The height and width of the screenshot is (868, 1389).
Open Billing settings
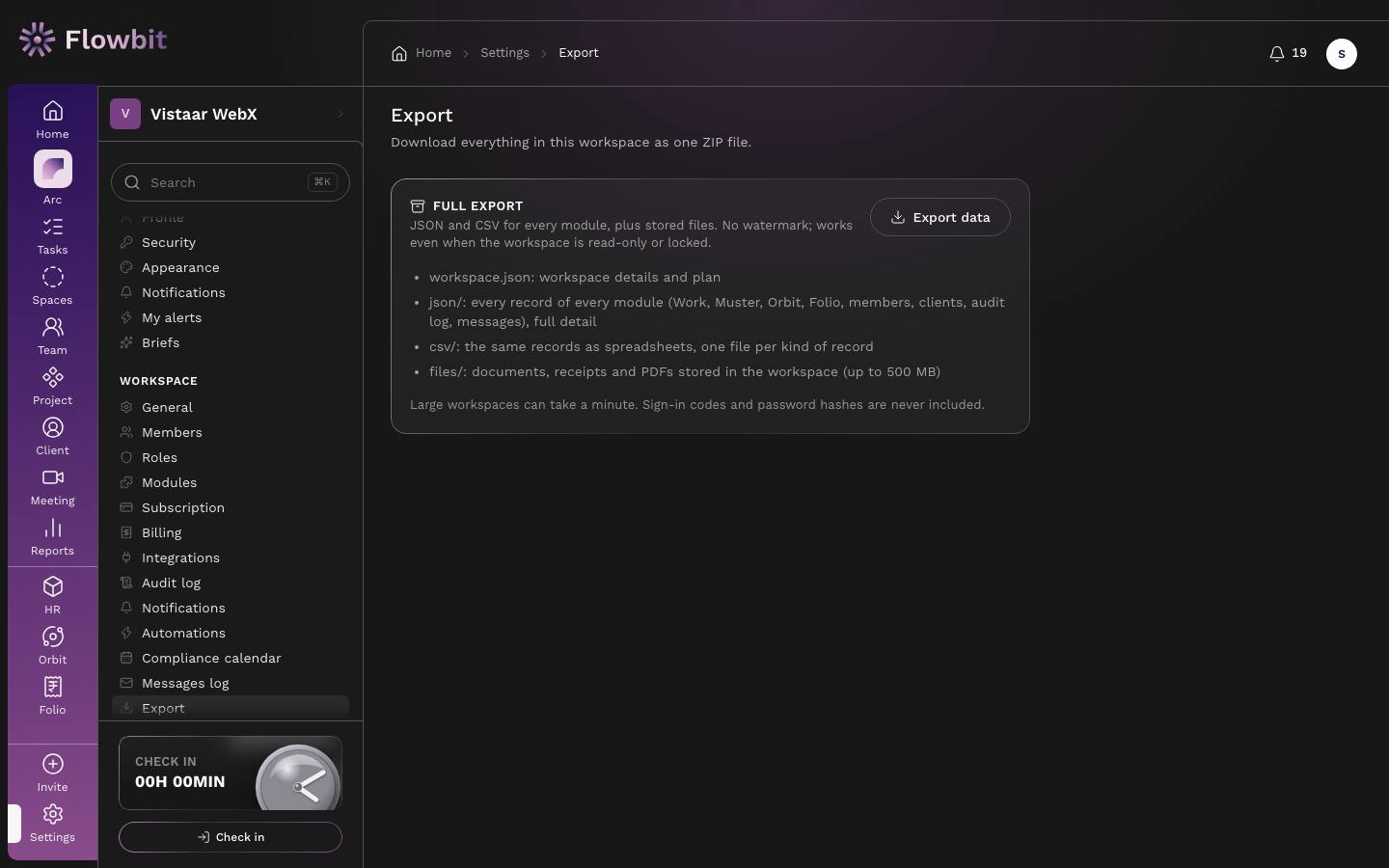coord(231,533)
